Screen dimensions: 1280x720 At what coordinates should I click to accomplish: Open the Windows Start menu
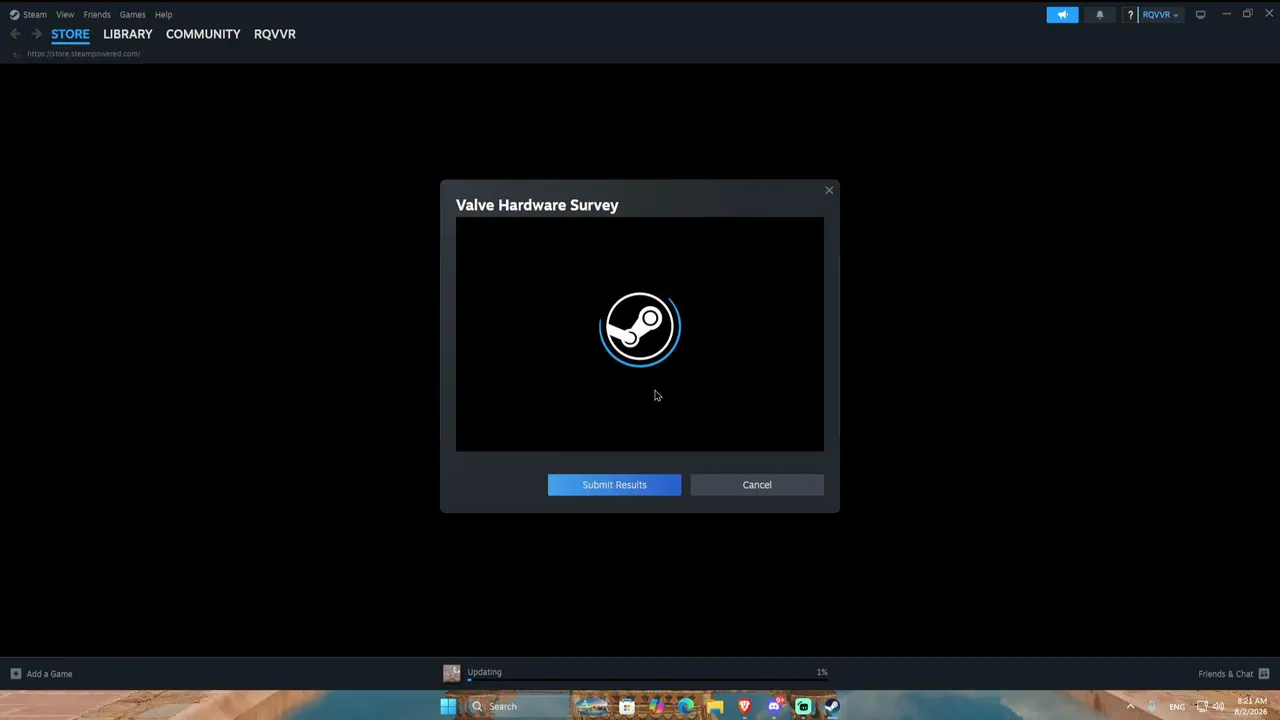point(448,707)
